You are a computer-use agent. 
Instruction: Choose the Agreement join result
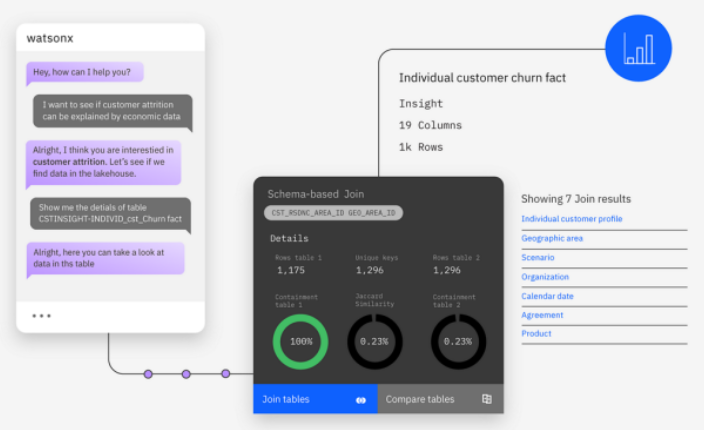[542, 315]
